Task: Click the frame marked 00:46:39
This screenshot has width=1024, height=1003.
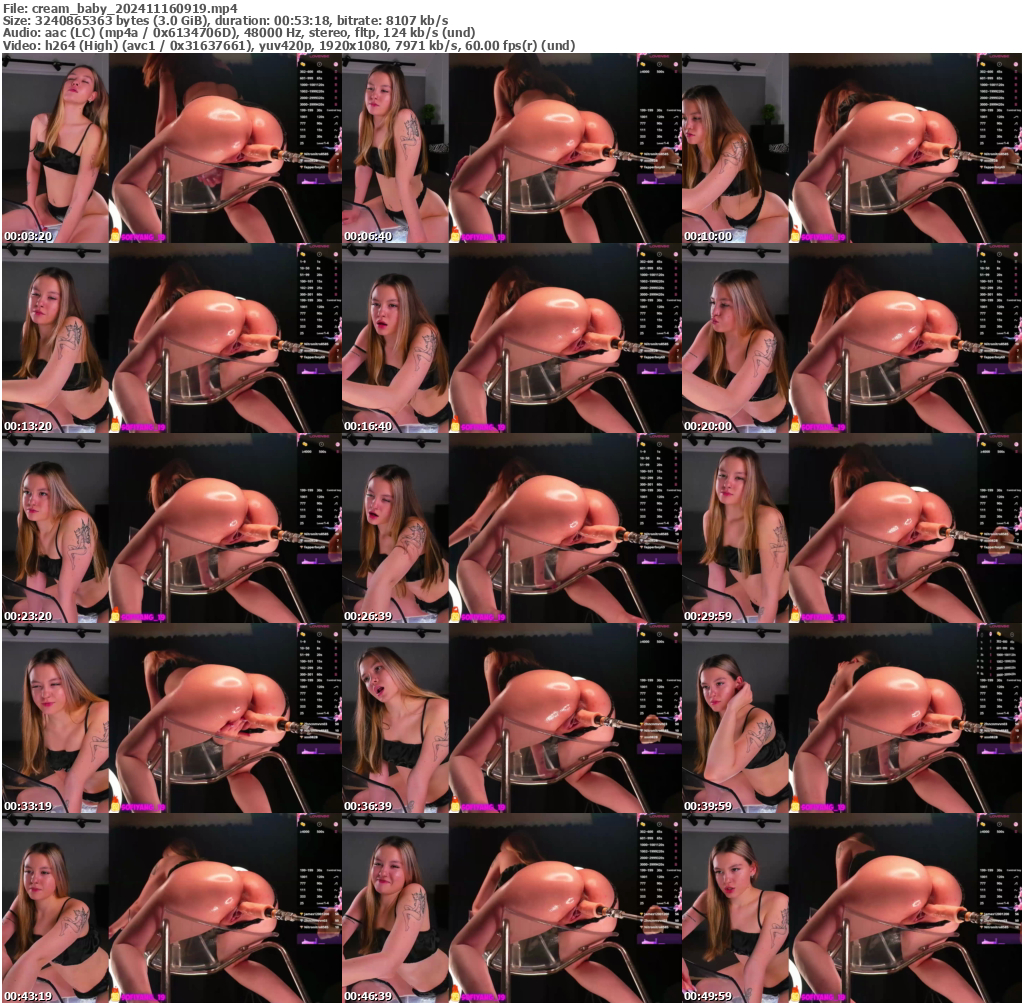Action: (511, 908)
